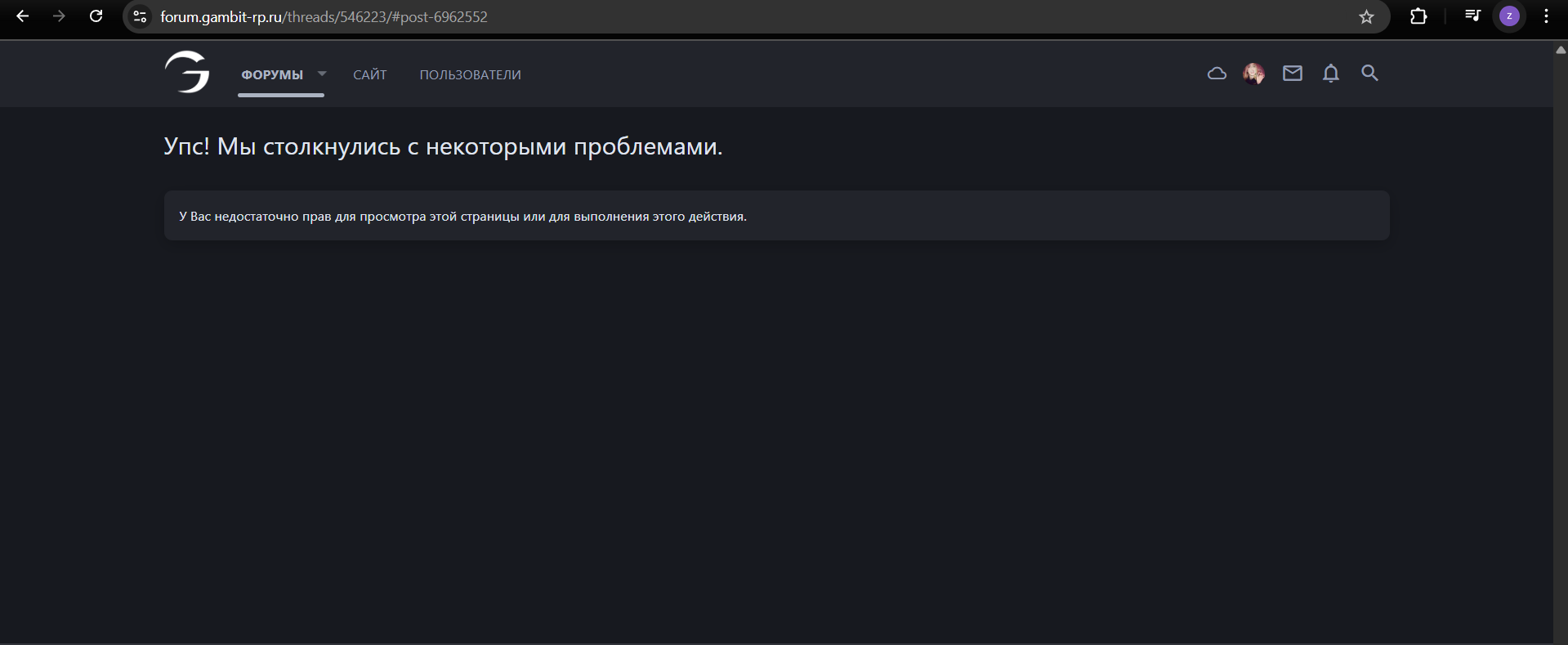
Task: Reload the page with refresh button
Action: tap(96, 16)
